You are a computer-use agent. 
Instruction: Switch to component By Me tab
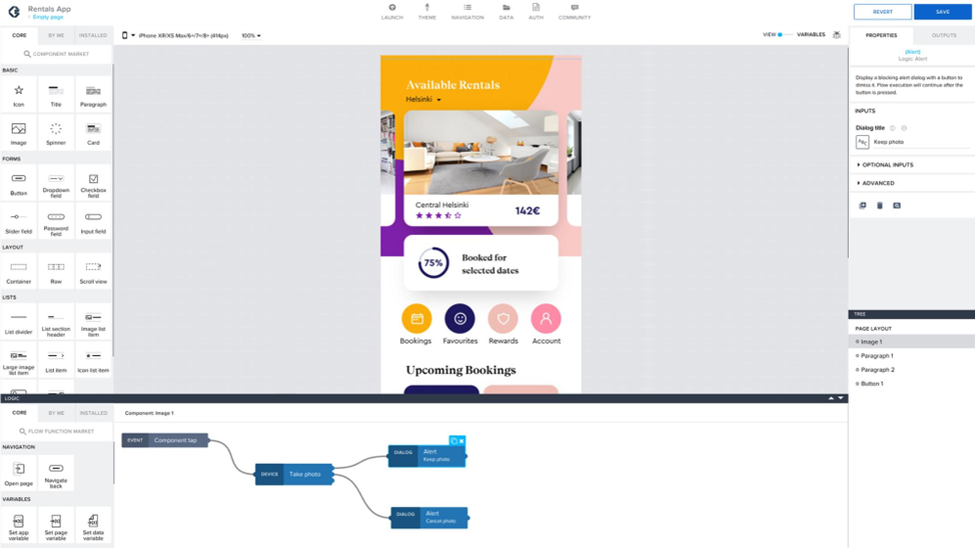pyautogui.click(x=56, y=35)
